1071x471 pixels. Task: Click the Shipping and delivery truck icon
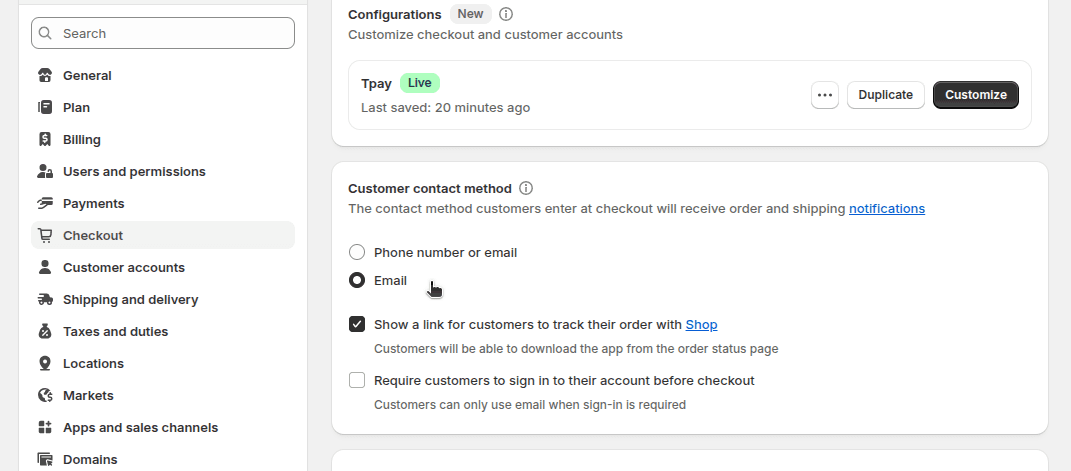[45, 300]
